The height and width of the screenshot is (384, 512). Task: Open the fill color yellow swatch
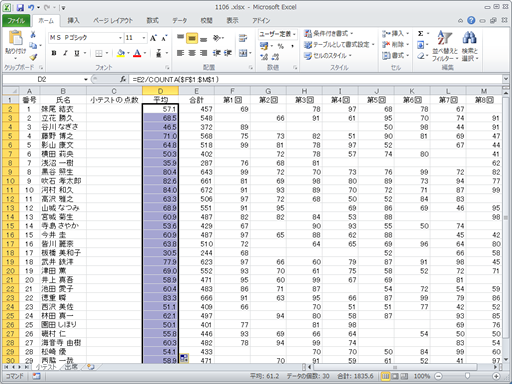coord(121,53)
